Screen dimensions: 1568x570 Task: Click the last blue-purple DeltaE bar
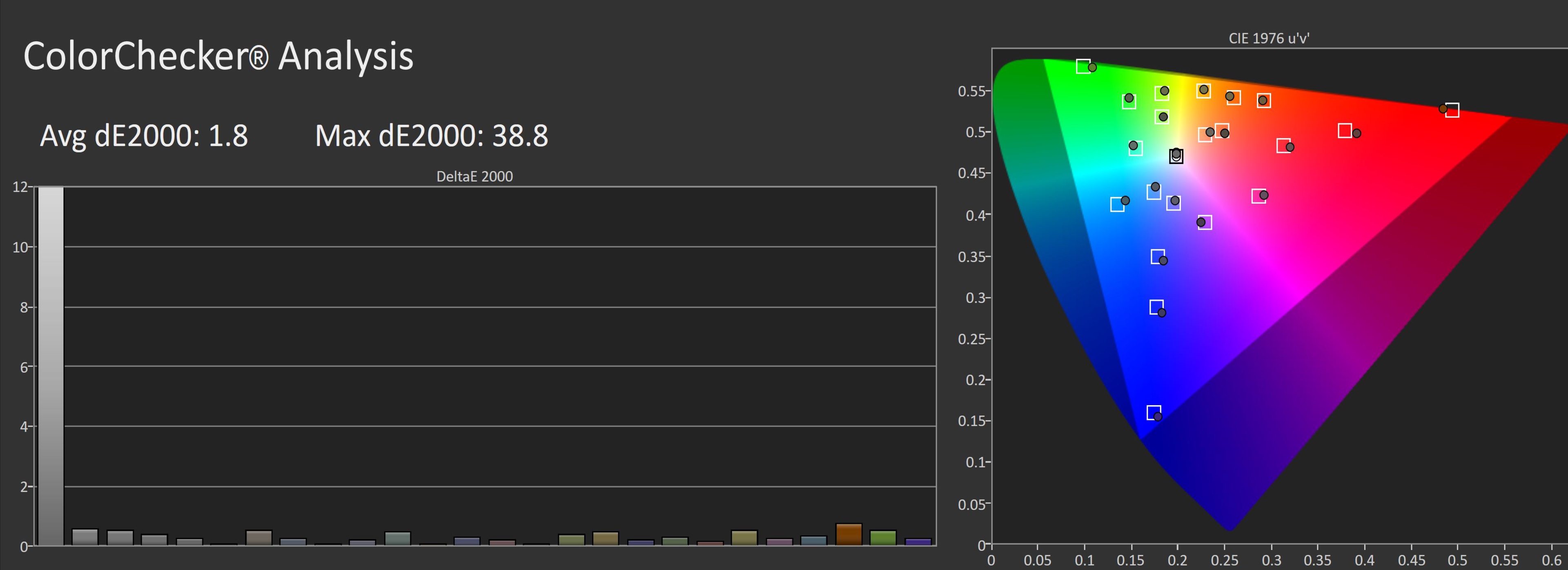point(918,541)
